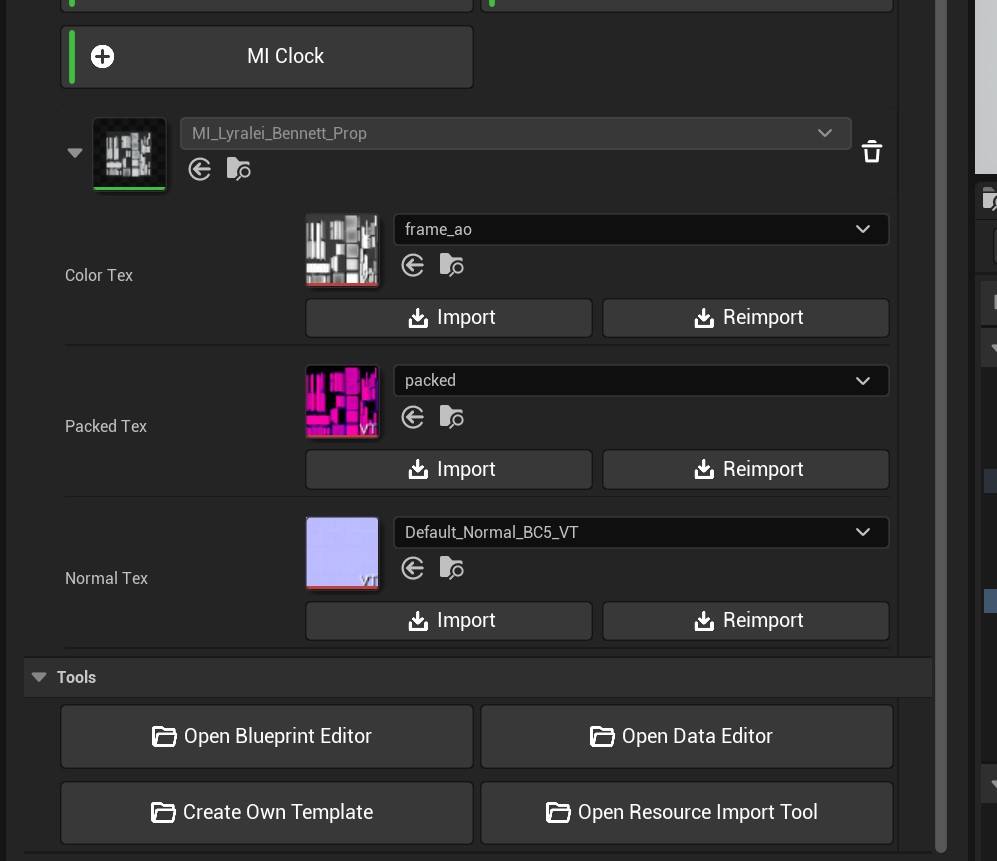Click the Packed Tex label
Screen dimensions: 997x861
(x=106, y=426)
